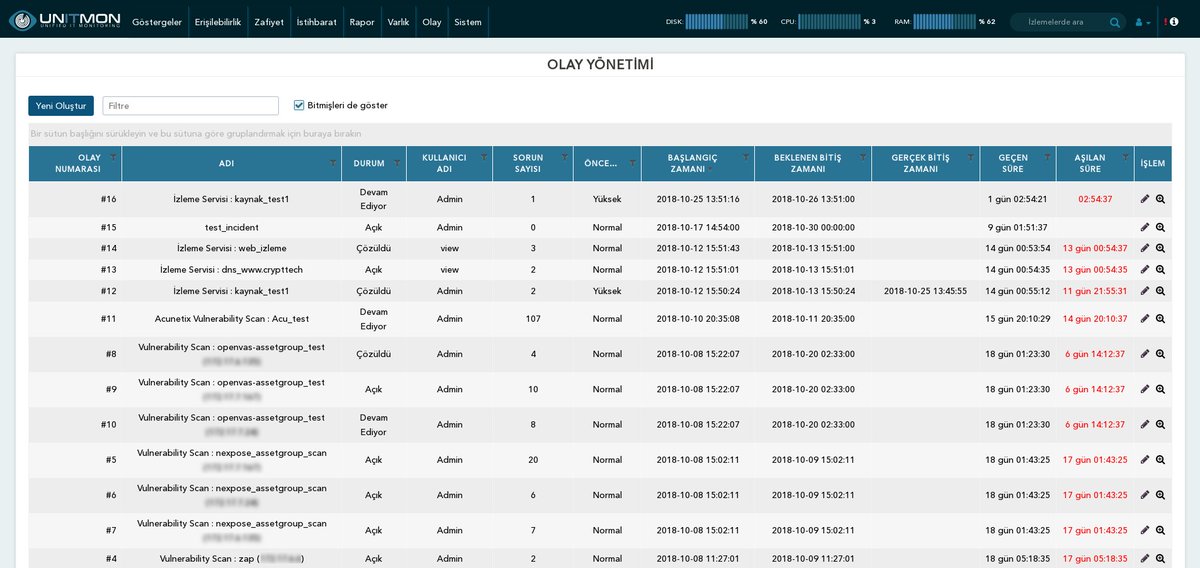Open filter for Geçen Süre column
1200x568 pixels.
[x=1047, y=157]
